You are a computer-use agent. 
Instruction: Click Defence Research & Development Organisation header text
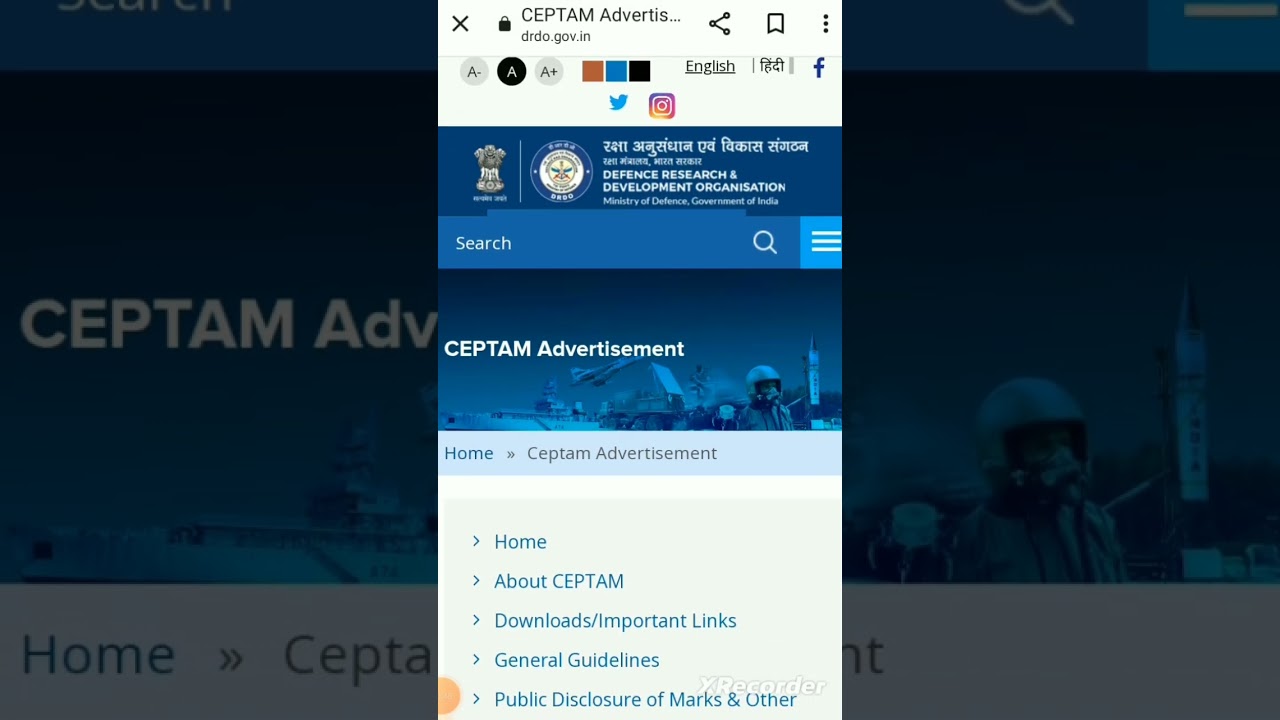[x=694, y=181]
